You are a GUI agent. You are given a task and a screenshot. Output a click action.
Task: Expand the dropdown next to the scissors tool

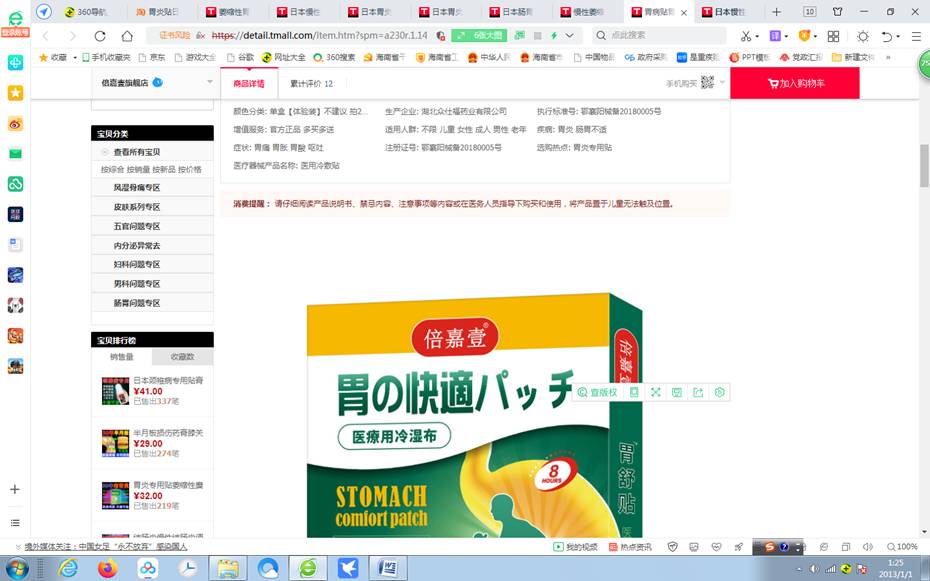coord(757,34)
